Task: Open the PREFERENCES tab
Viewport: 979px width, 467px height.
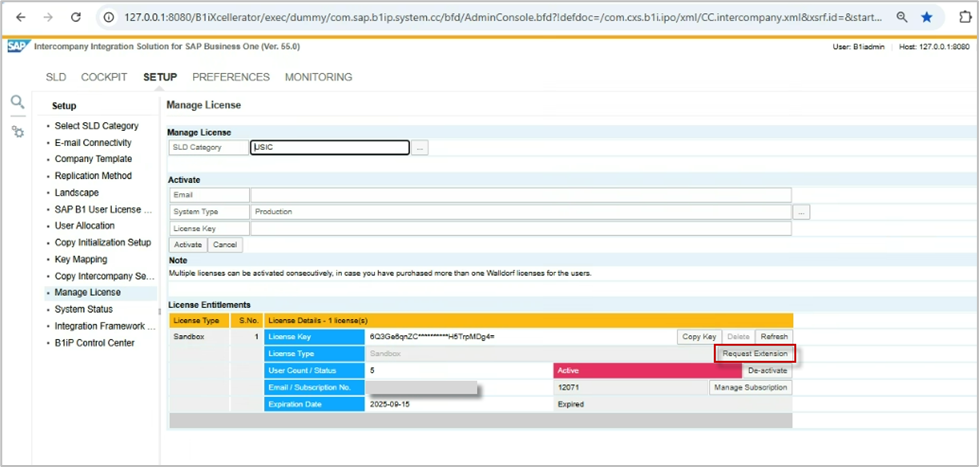Action: 231,77
